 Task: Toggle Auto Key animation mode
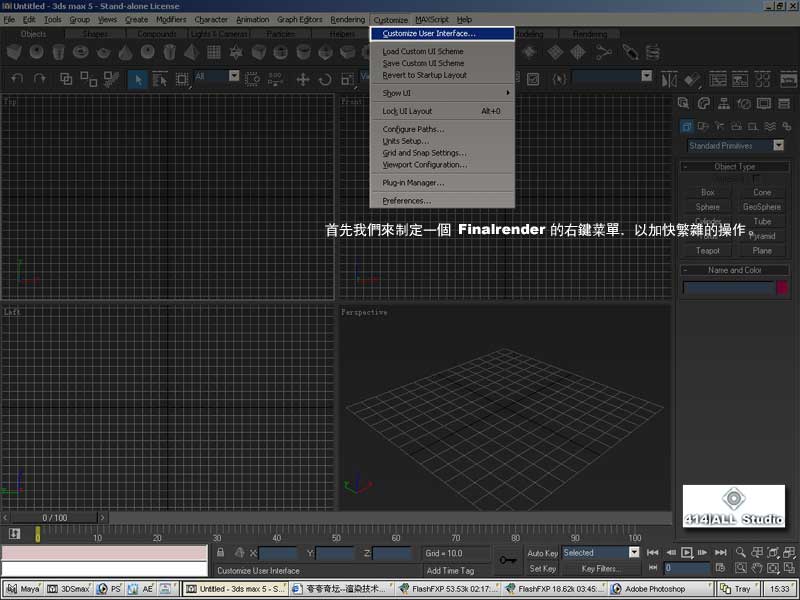[x=542, y=553]
